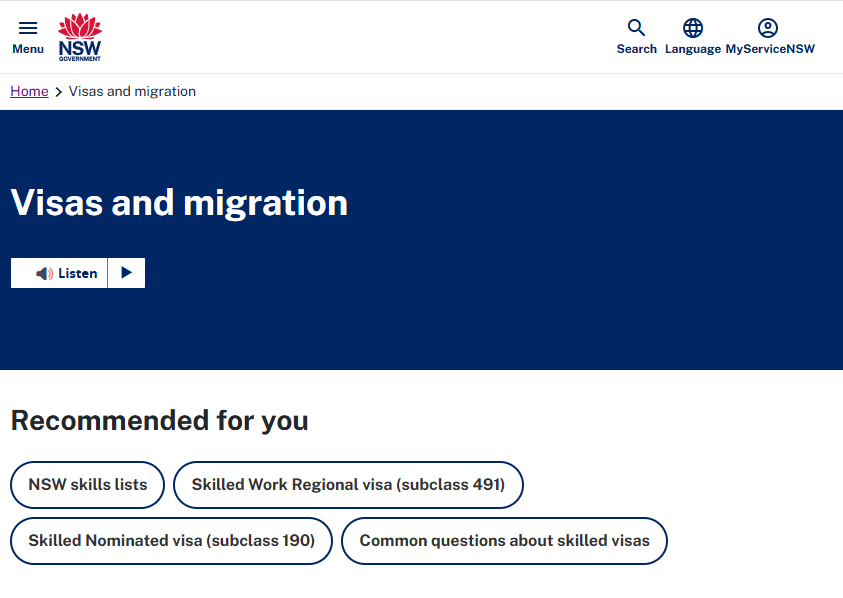The width and height of the screenshot is (843, 598).
Task: Click the Language globe icon
Action: coord(693,28)
